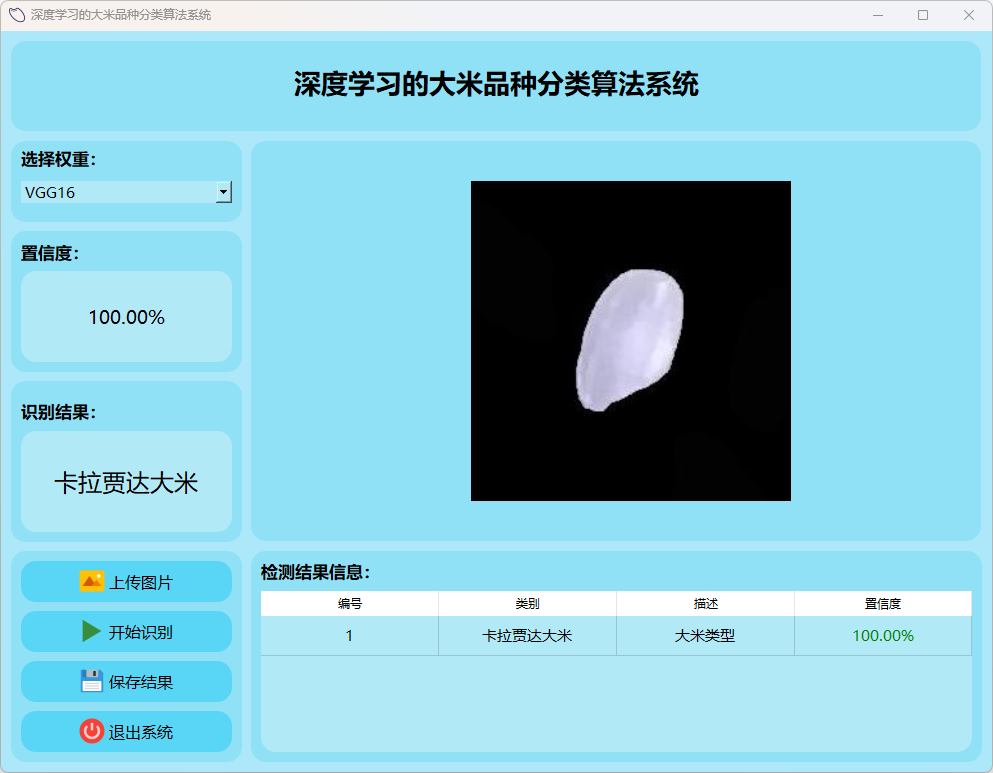The height and width of the screenshot is (773, 993).
Task: Select the 置信度 column header in table
Action: (x=882, y=604)
